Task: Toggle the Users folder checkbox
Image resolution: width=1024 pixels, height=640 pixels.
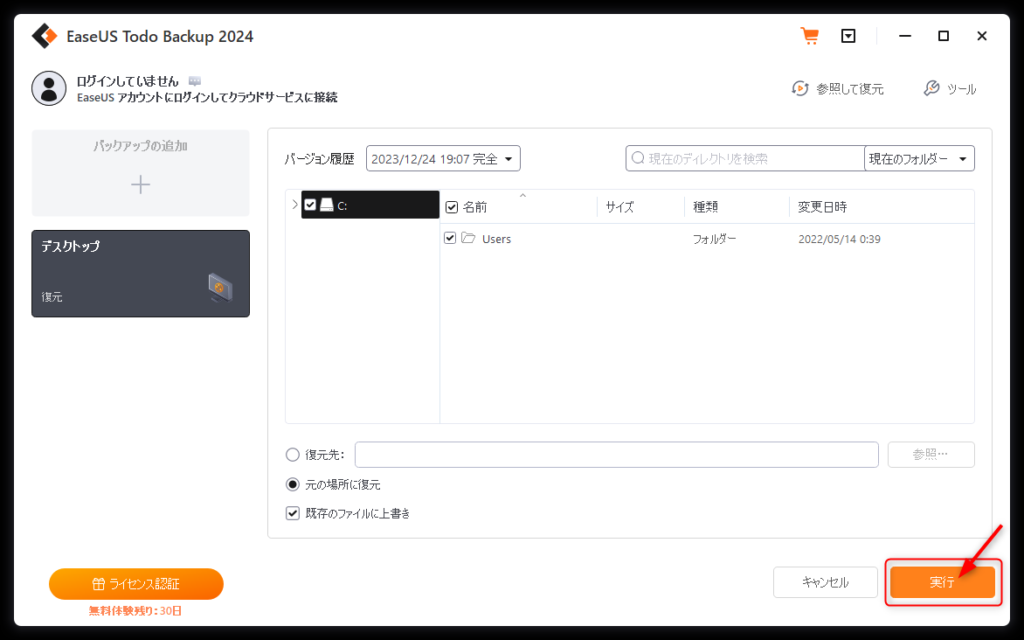Action: point(450,238)
